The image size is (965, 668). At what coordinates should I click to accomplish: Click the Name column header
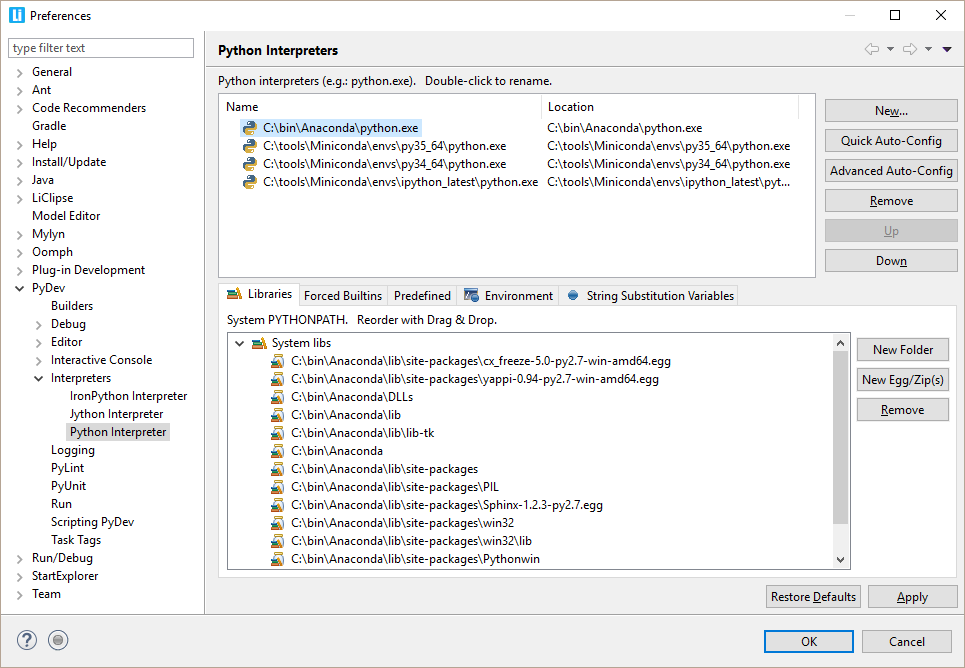click(380, 107)
